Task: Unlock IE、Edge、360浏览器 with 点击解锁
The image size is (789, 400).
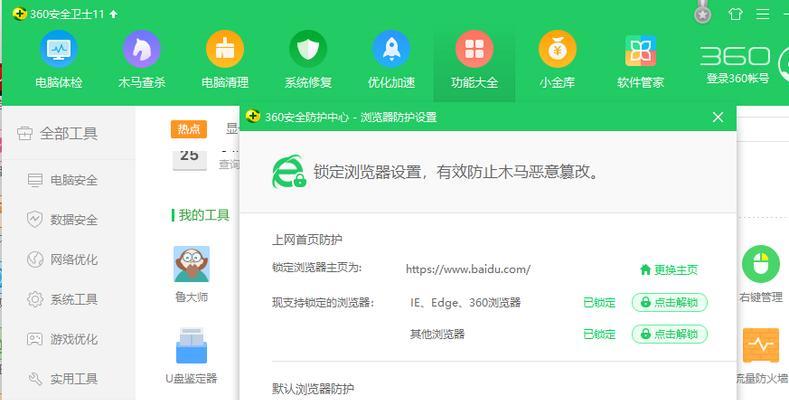Action: click(670, 302)
